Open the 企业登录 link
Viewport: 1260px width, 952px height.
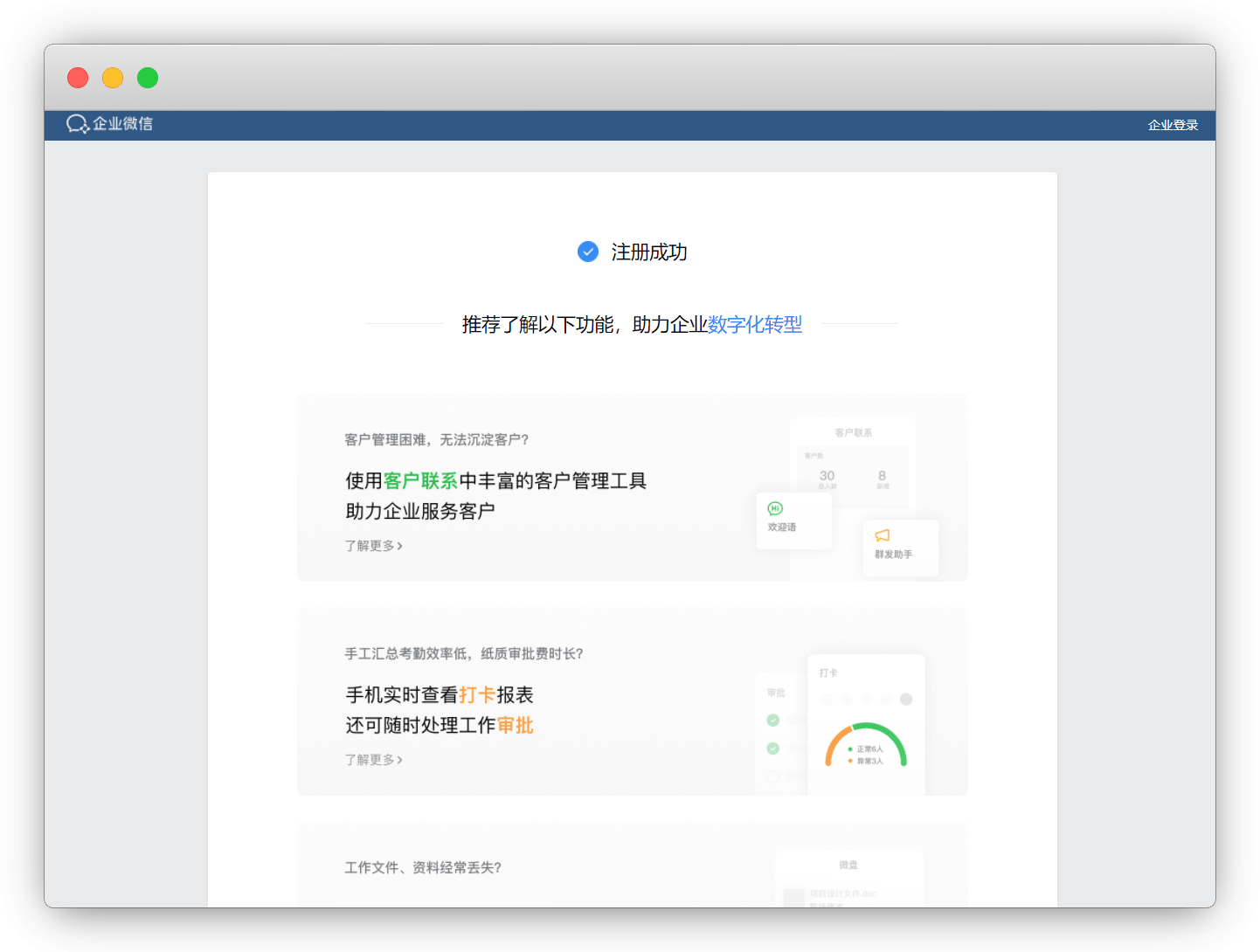point(1173,125)
